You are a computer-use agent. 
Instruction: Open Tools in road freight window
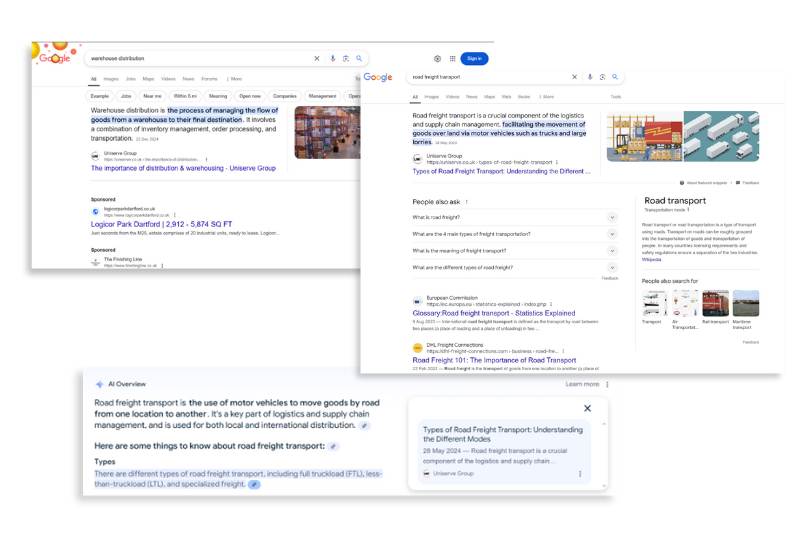pos(616,97)
